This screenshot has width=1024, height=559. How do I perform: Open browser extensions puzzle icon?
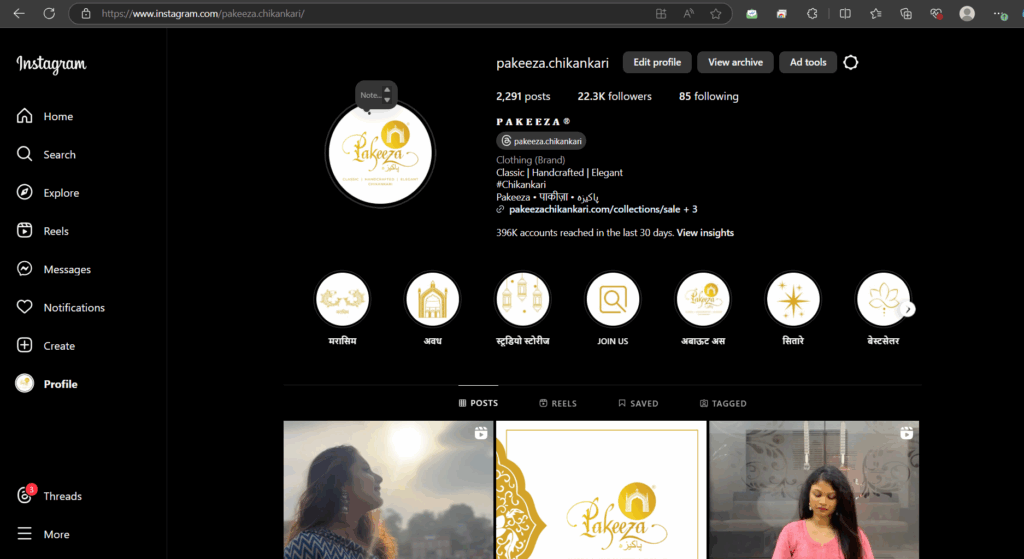click(812, 14)
